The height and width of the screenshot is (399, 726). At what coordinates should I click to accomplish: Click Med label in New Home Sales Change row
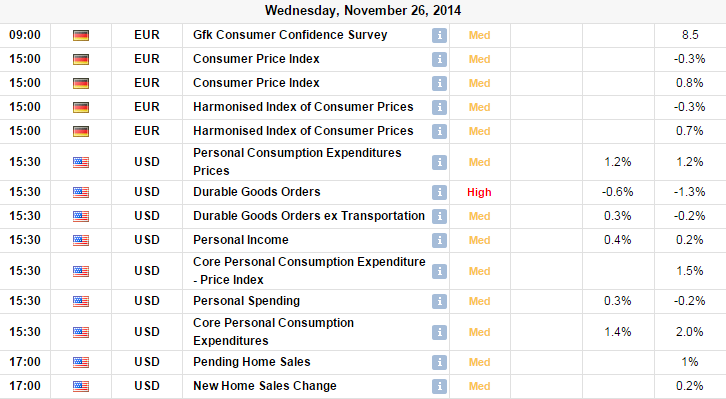[479, 386]
